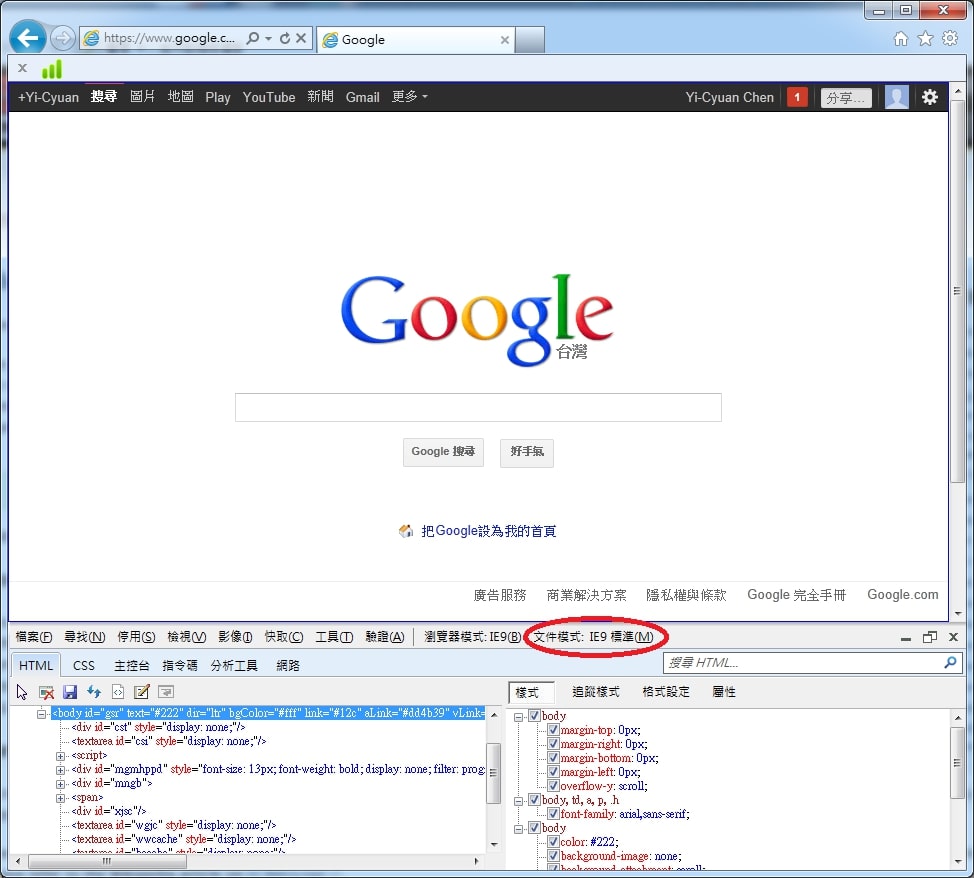Open Favorites star icon

(925, 39)
